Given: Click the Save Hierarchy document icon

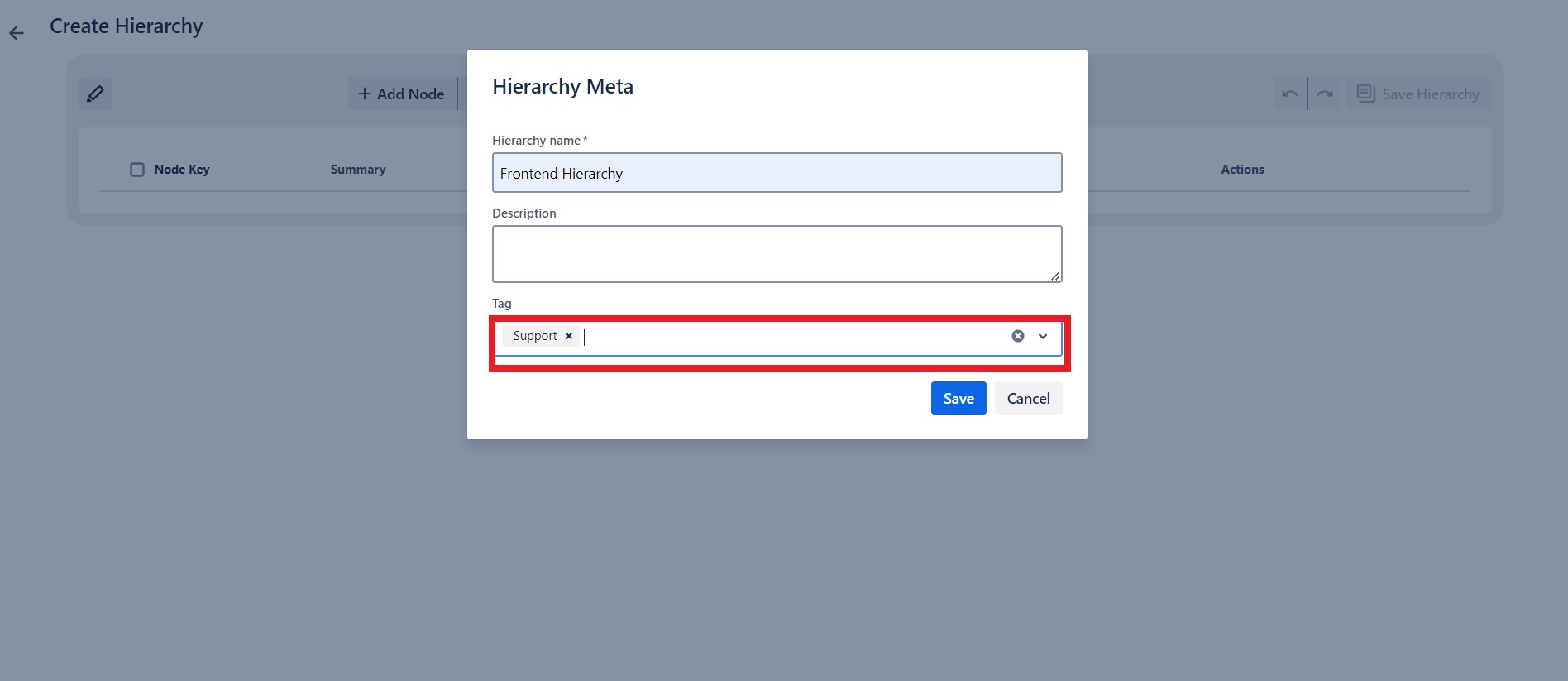Looking at the screenshot, I should 1365,94.
